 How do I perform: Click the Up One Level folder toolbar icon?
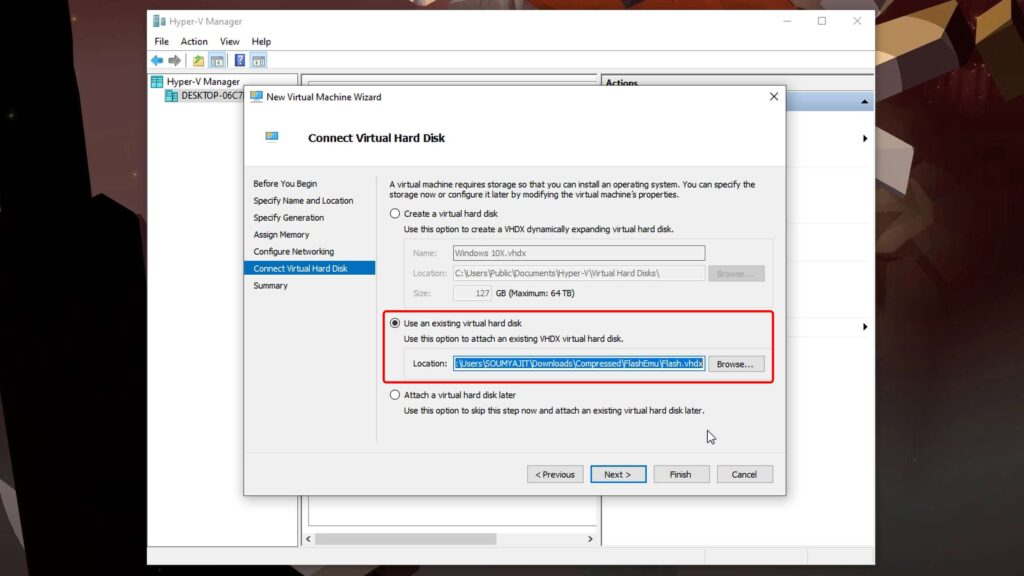[198, 61]
